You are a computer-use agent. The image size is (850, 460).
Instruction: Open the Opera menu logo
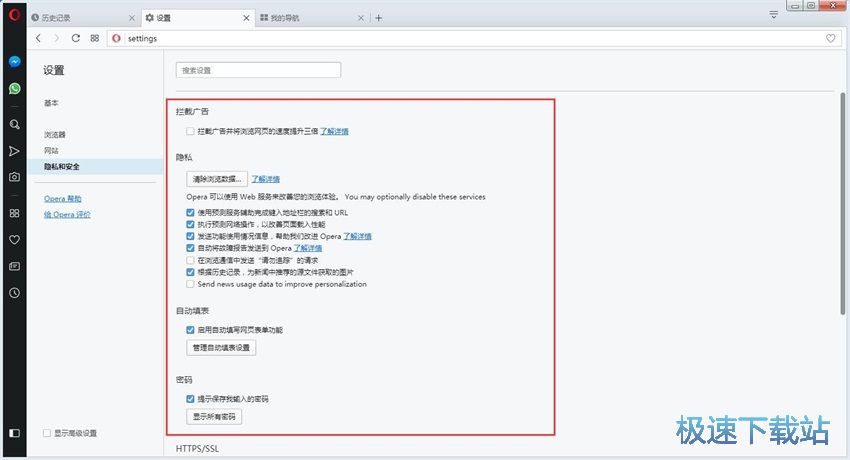coord(14,14)
